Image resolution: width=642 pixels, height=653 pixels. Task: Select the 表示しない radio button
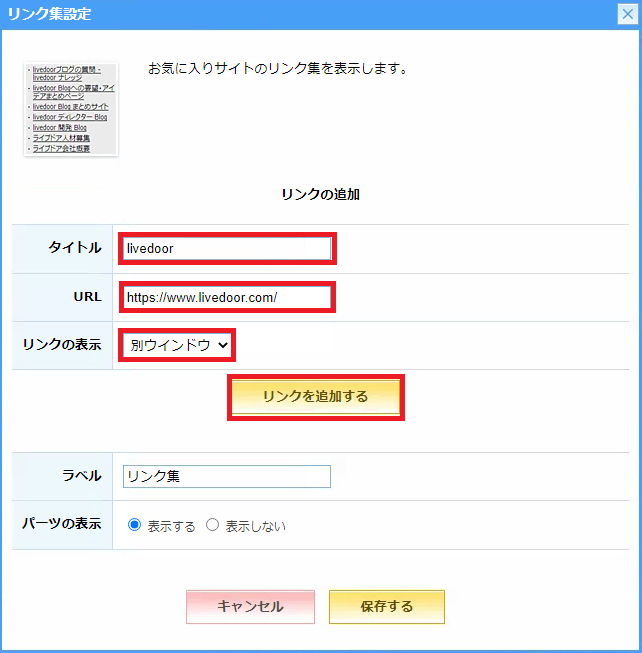(212, 525)
